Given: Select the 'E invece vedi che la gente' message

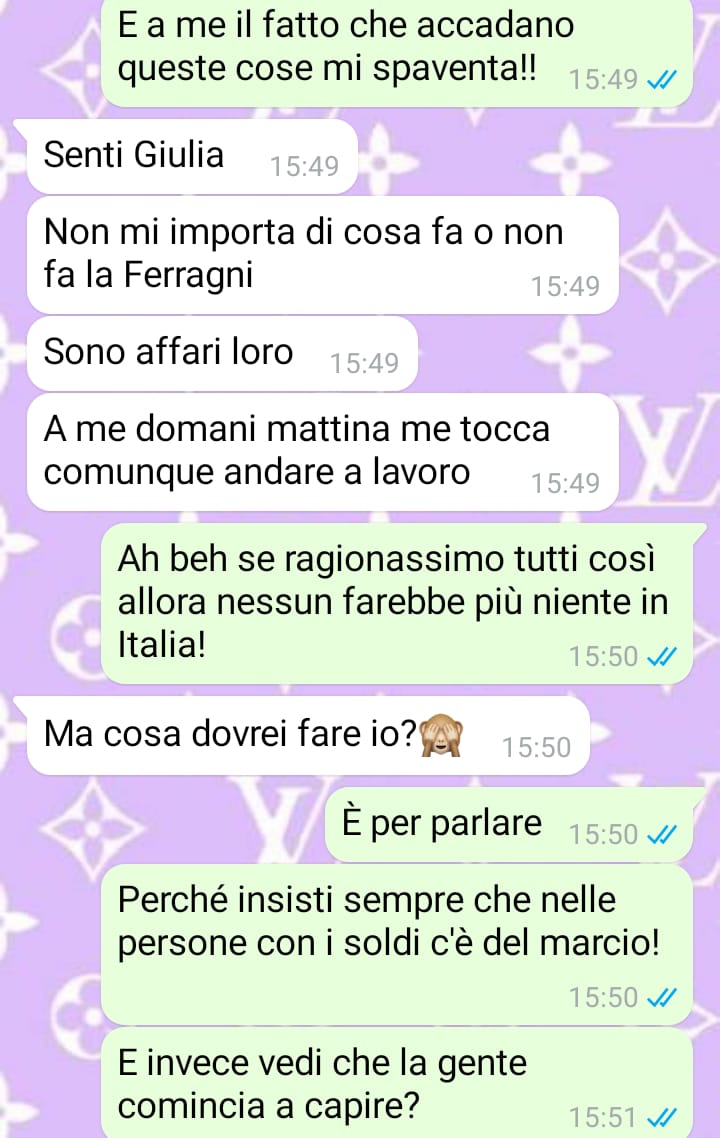Looking at the screenshot, I should 396,1083.
